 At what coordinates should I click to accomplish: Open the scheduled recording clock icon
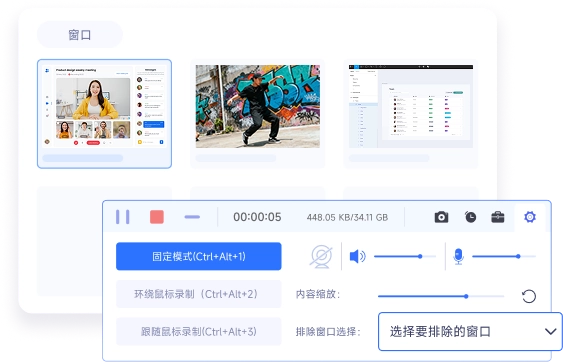point(470,217)
